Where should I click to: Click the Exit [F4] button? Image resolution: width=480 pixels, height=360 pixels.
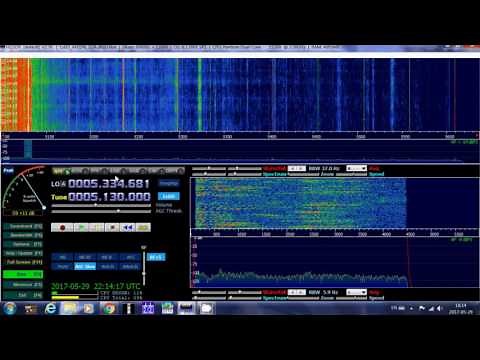point(23,295)
